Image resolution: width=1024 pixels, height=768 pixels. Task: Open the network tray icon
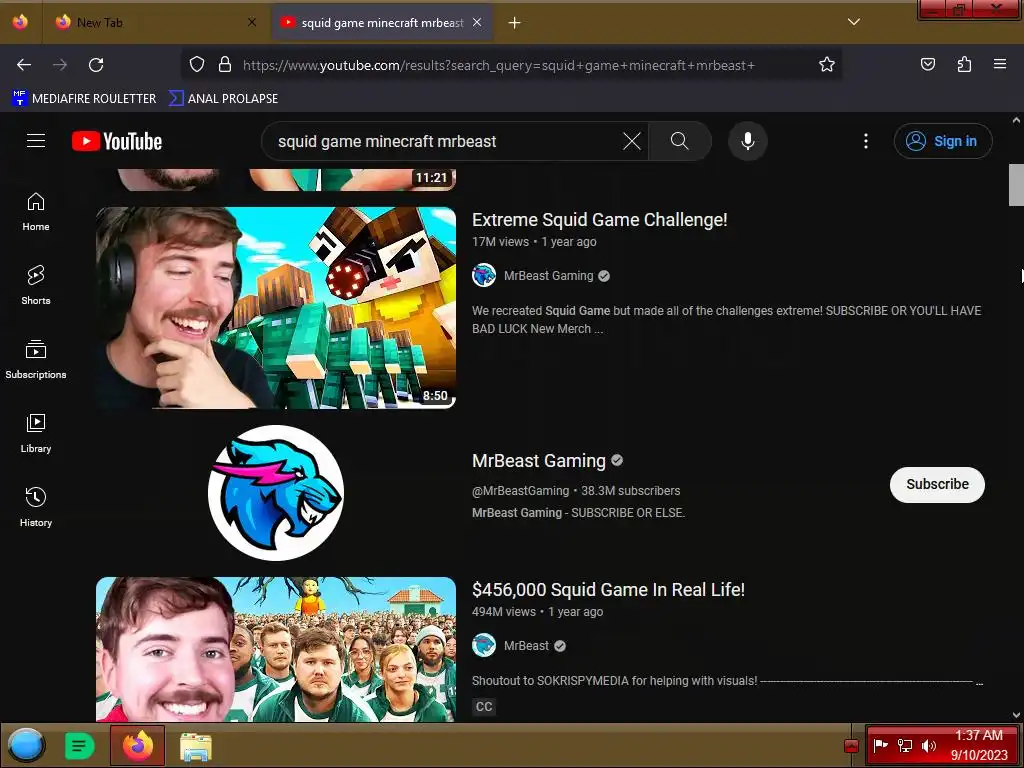pyautogui.click(x=904, y=745)
